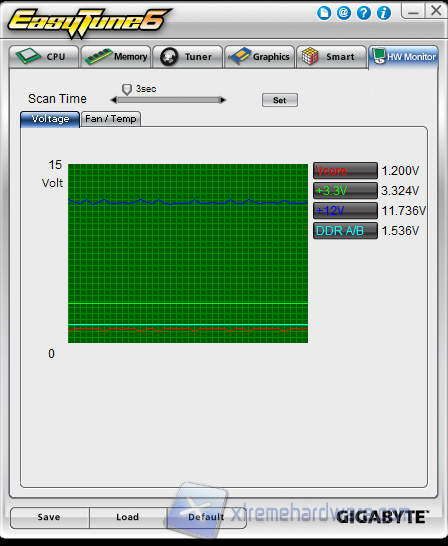This screenshot has height=546, width=448.
Task: Open help via question mark icon
Action: [x=364, y=13]
